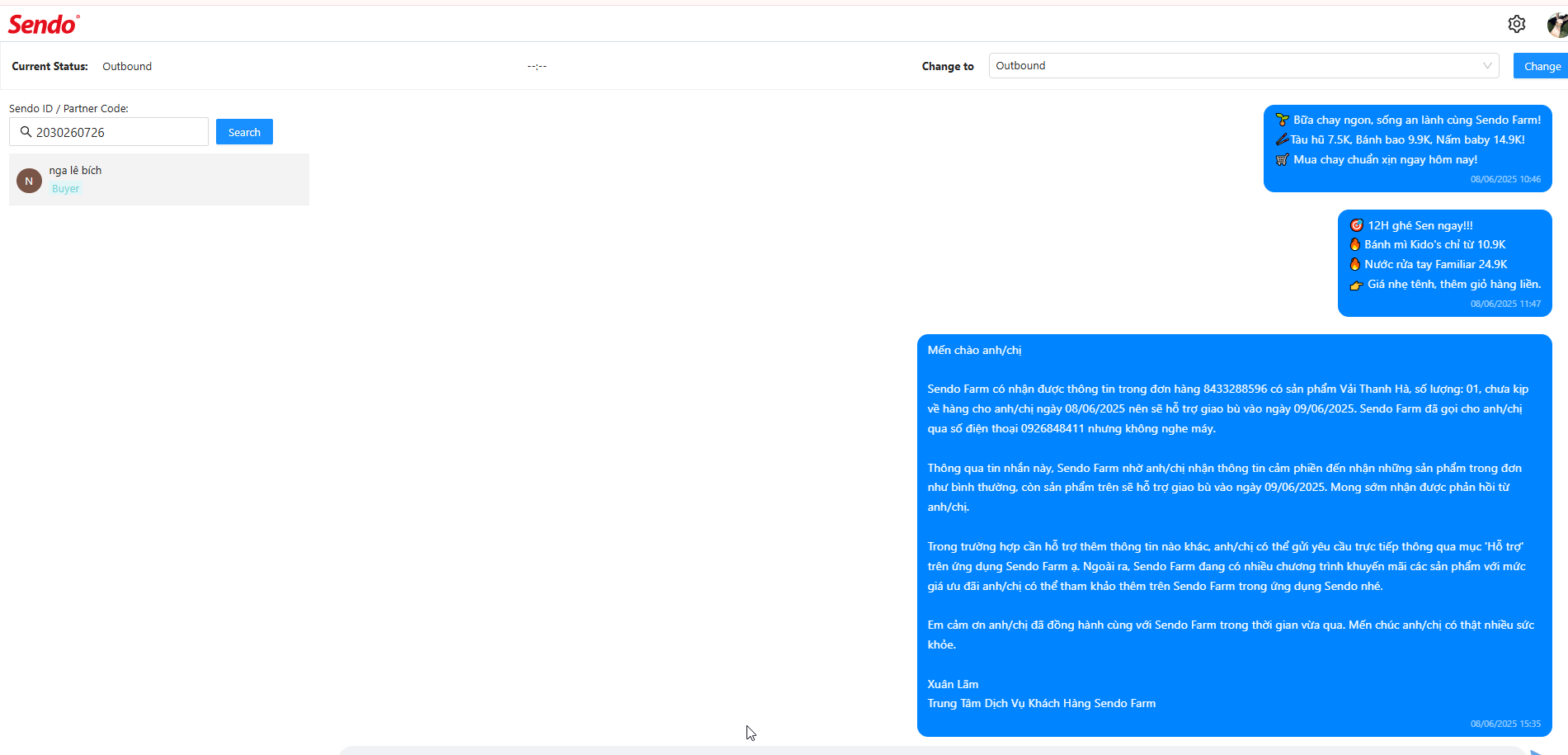Click the message starting "12H ghé Sen ngay"

1445,263
